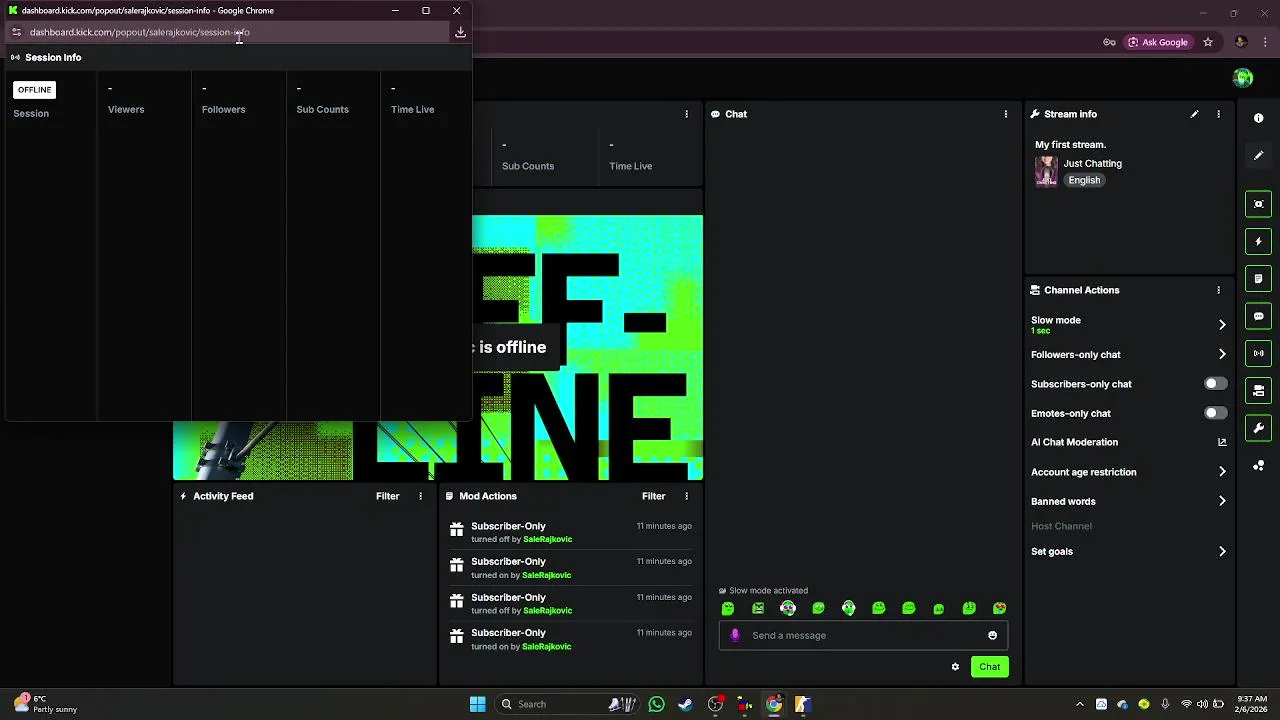The height and width of the screenshot is (720, 1280).
Task: Open AI Chat Moderation external link icon
Action: pyautogui.click(x=1222, y=442)
